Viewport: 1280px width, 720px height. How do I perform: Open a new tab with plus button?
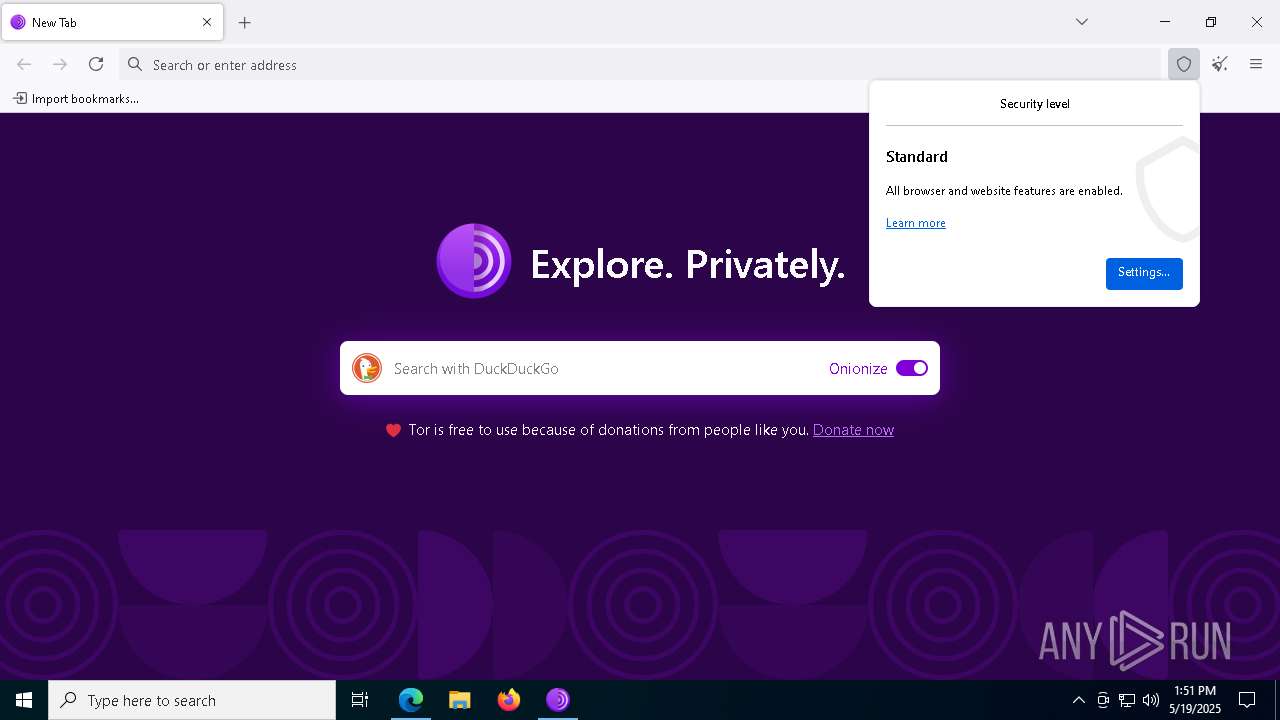[245, 22]
